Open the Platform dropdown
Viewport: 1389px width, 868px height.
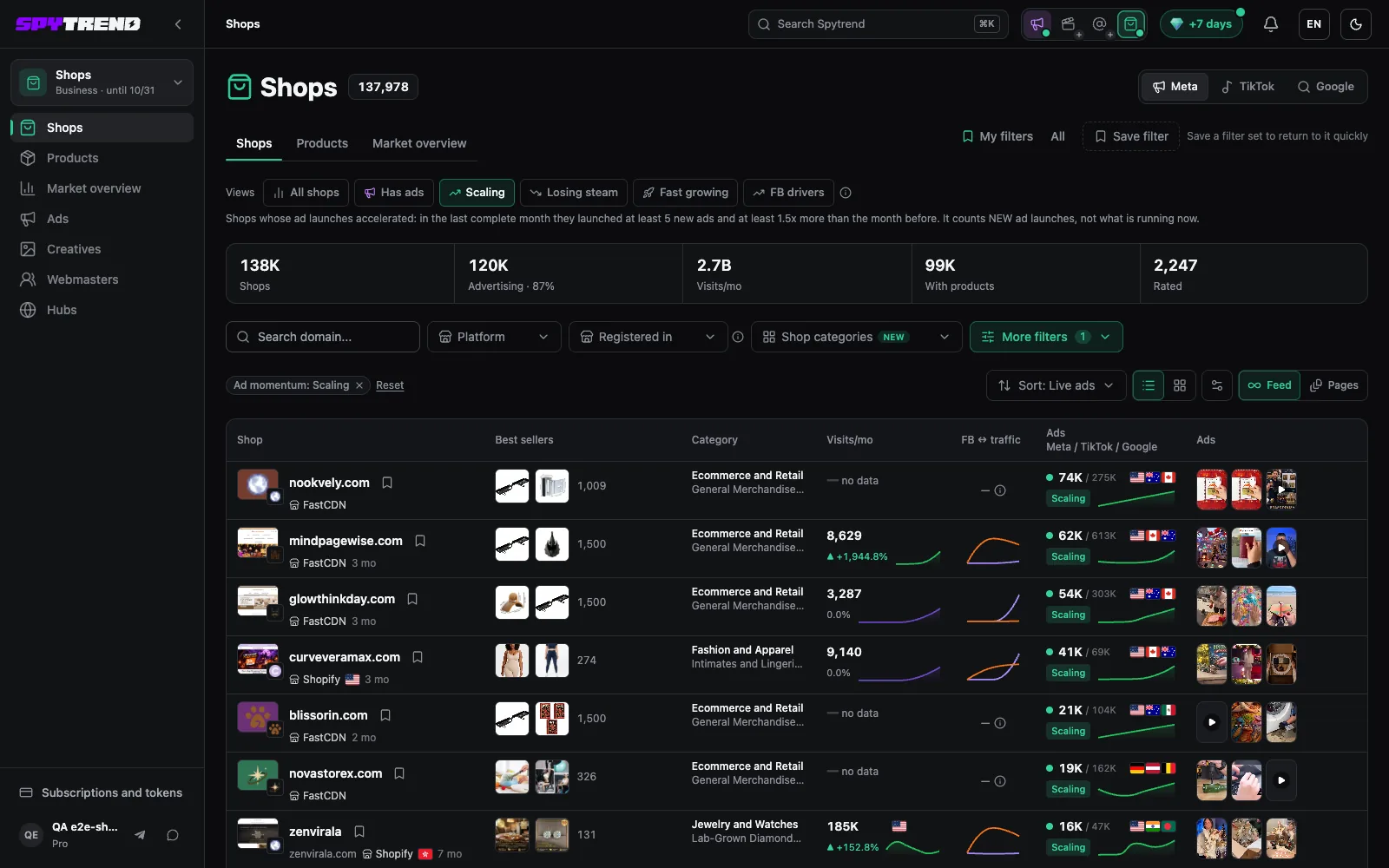click(494, 337)
